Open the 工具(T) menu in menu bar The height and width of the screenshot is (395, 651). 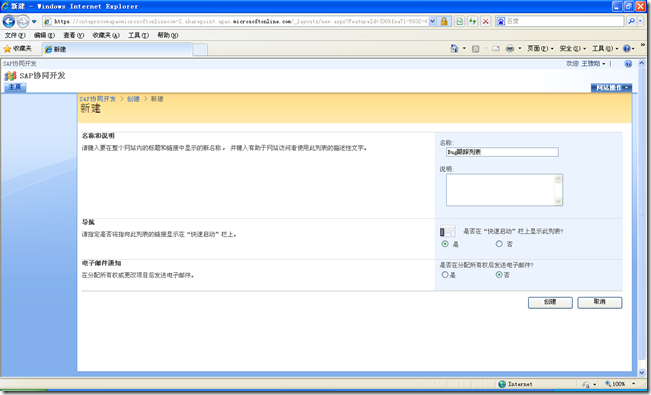point(138,35)
